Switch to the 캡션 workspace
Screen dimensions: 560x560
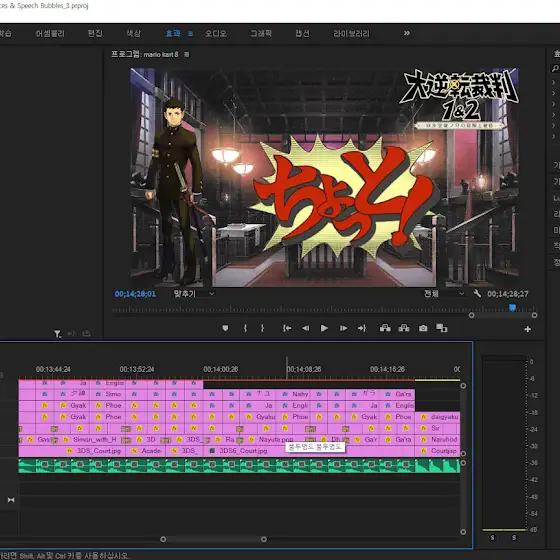[x=302, y=34]
